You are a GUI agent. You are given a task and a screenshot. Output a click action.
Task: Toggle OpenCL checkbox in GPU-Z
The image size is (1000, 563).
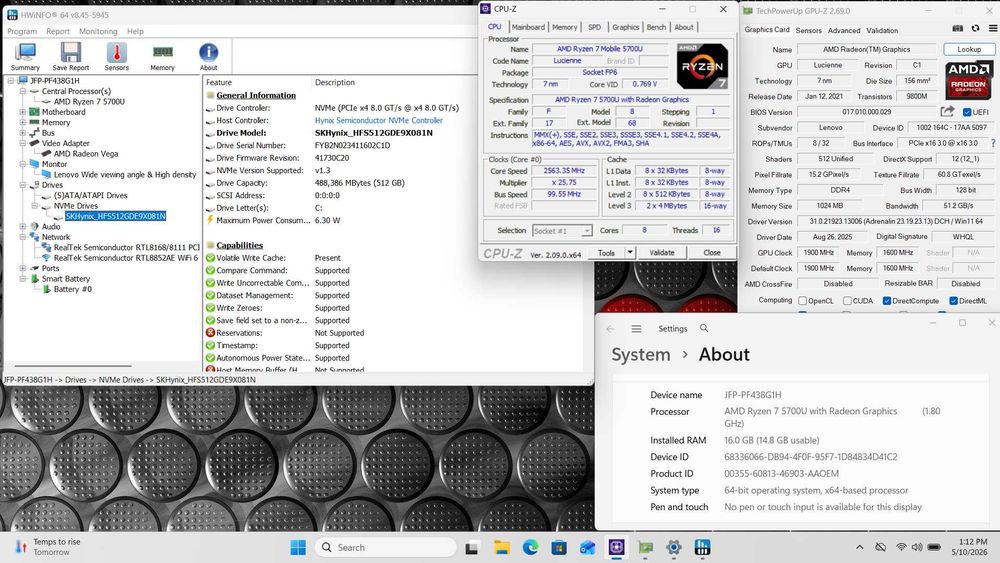[x=802, y=301]
